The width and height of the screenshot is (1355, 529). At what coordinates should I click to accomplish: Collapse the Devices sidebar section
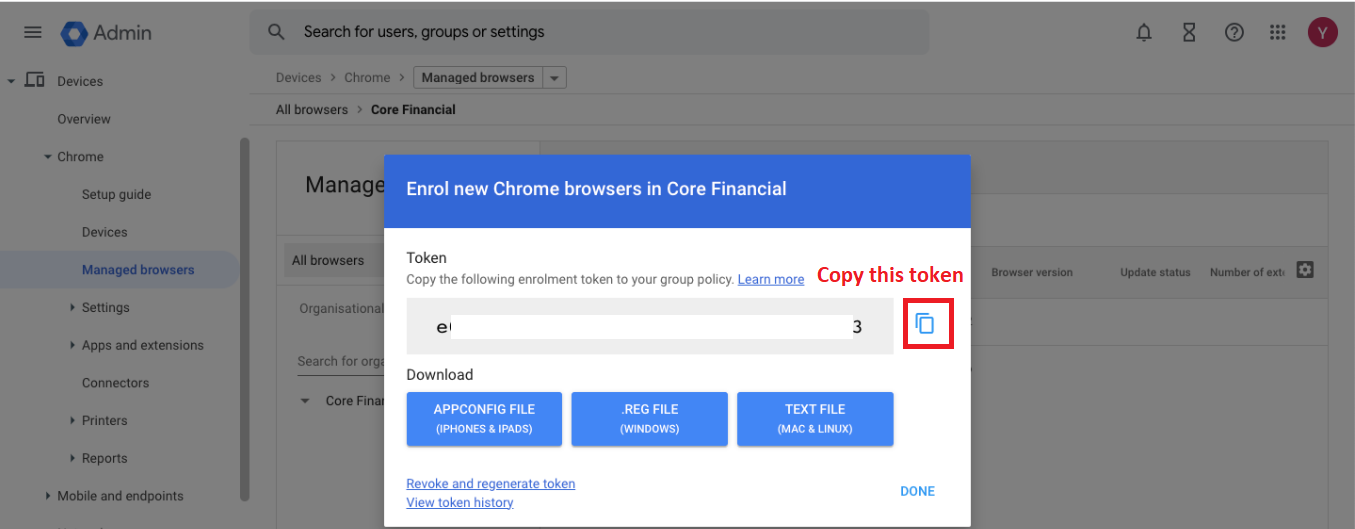[x=11, y=81]
